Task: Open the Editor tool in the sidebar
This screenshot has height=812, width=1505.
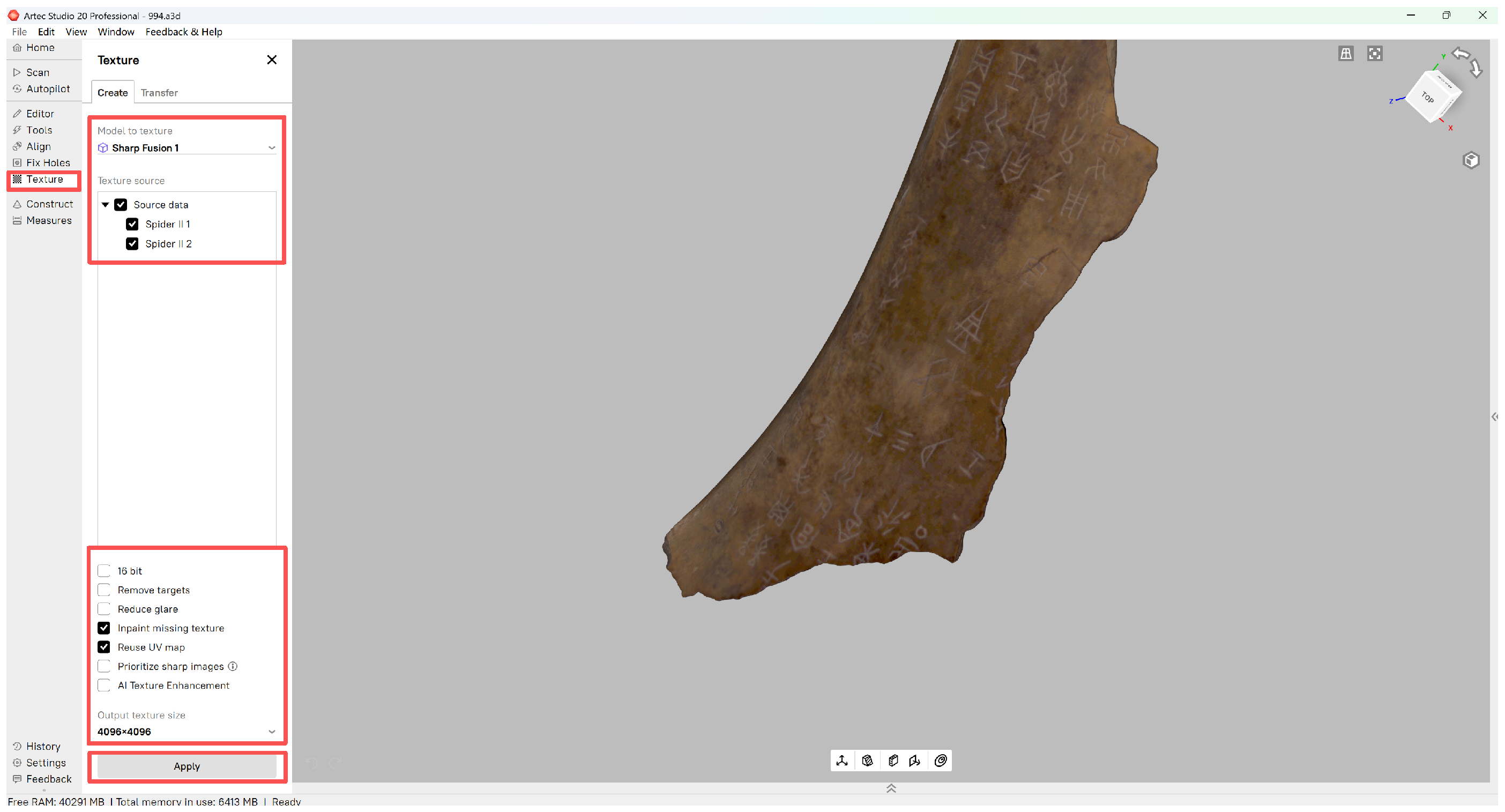Action: pyautogui.click(x=34, y=114)
